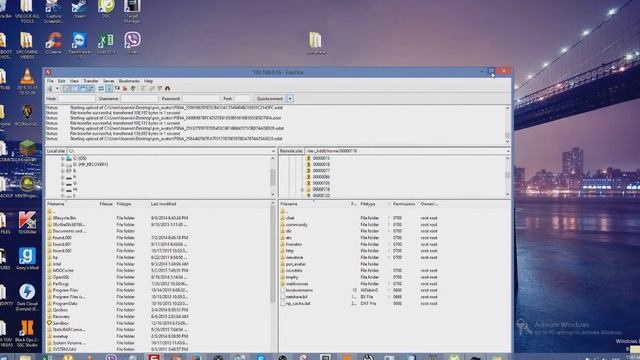Click the Port input field
The image size is (640, 360).
coord(242,98)
